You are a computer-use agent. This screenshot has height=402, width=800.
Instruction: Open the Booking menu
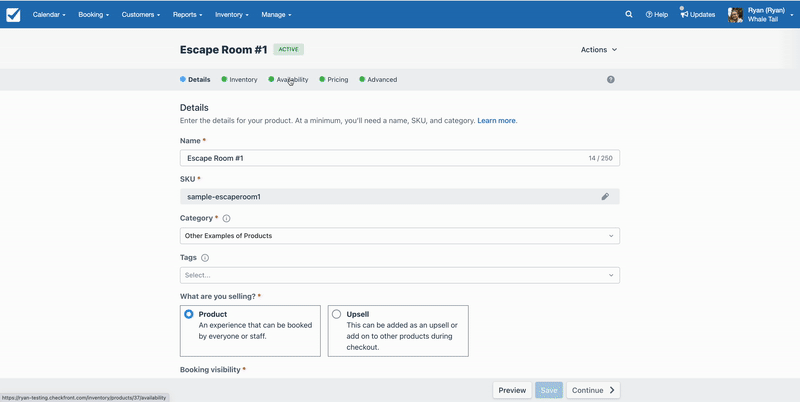(93, 15)
